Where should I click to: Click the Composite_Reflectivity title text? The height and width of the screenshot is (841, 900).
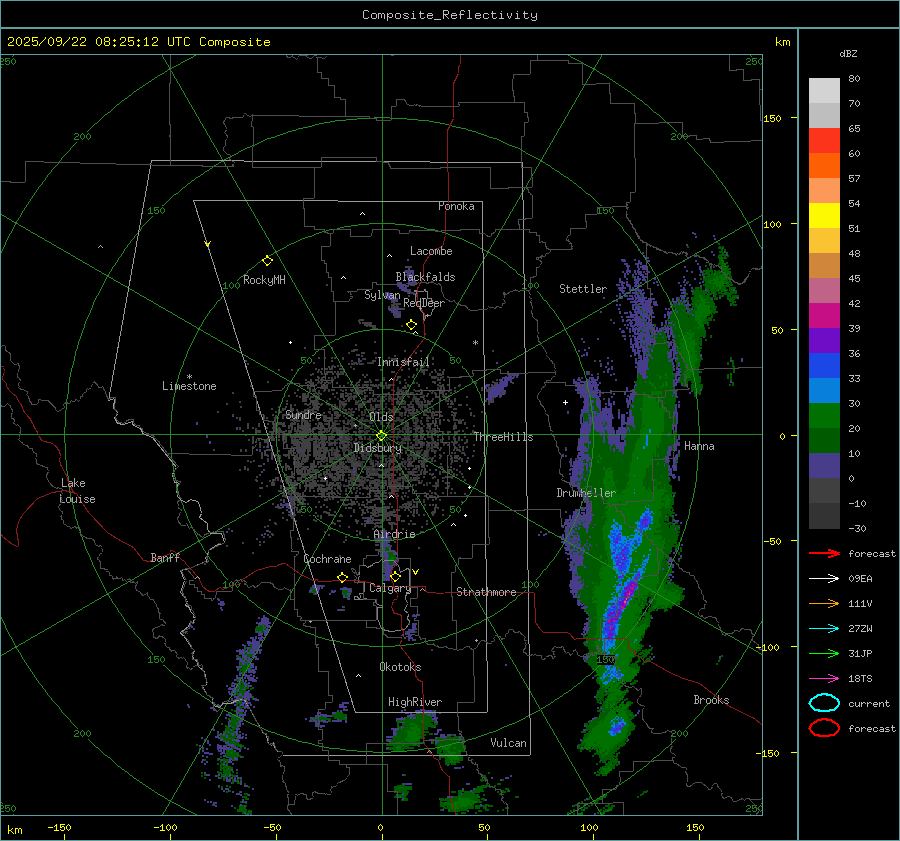pyautogui.click(x=449, y=15)
